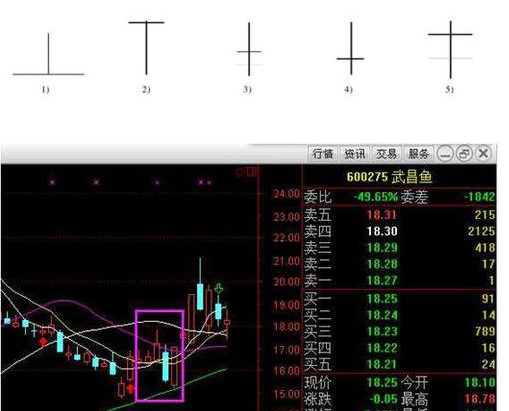Select the 买二 price 18.24
This screenshot has width=509, height=411.
(x=382, y=315)
